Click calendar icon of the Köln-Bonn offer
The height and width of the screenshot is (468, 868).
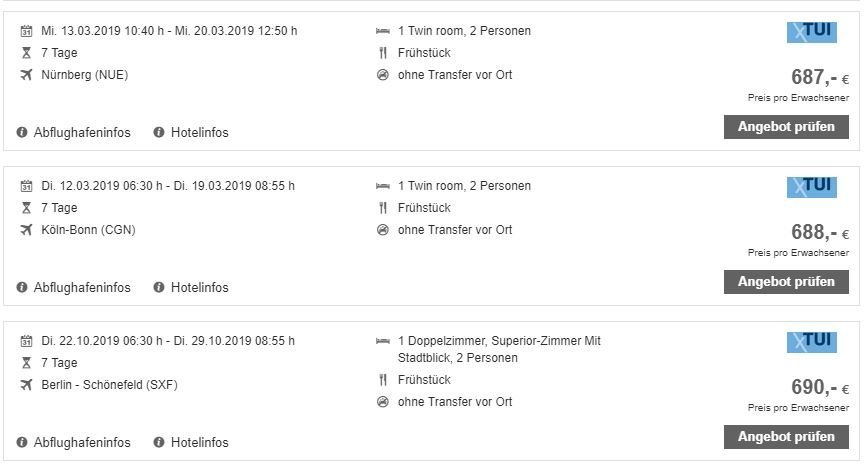click(x=26, y=186)
